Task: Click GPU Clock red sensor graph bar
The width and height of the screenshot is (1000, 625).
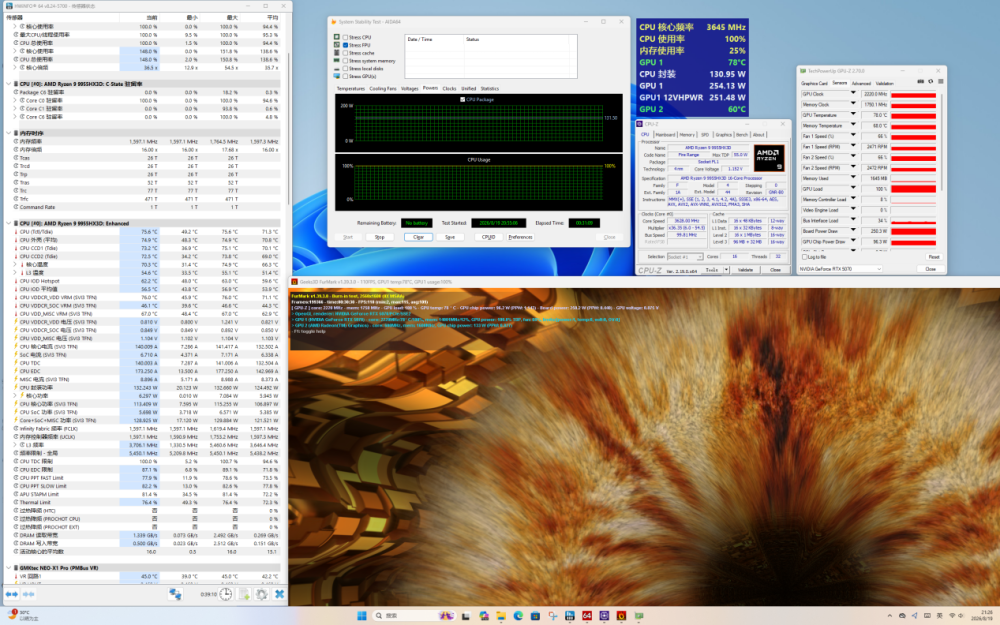Action: click(913, 94)
